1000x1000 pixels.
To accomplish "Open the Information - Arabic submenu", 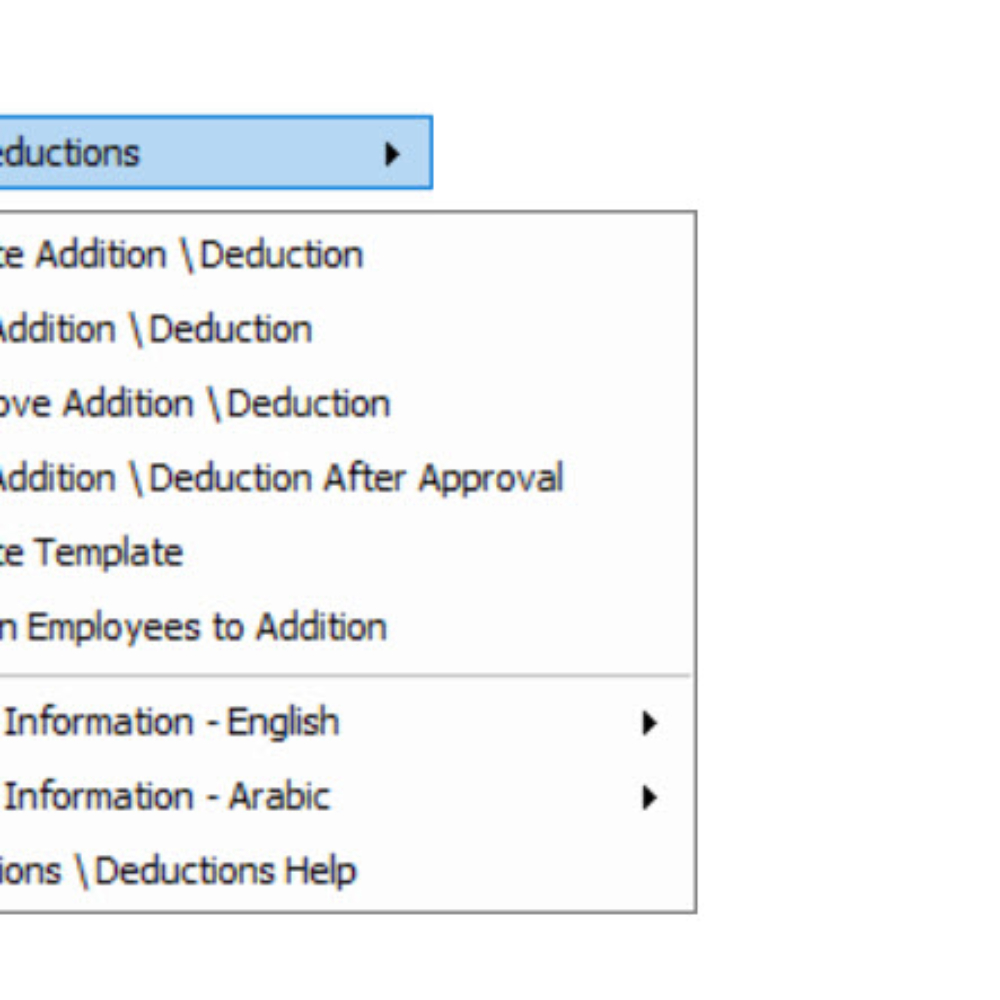I will click(x=348, y=797).
